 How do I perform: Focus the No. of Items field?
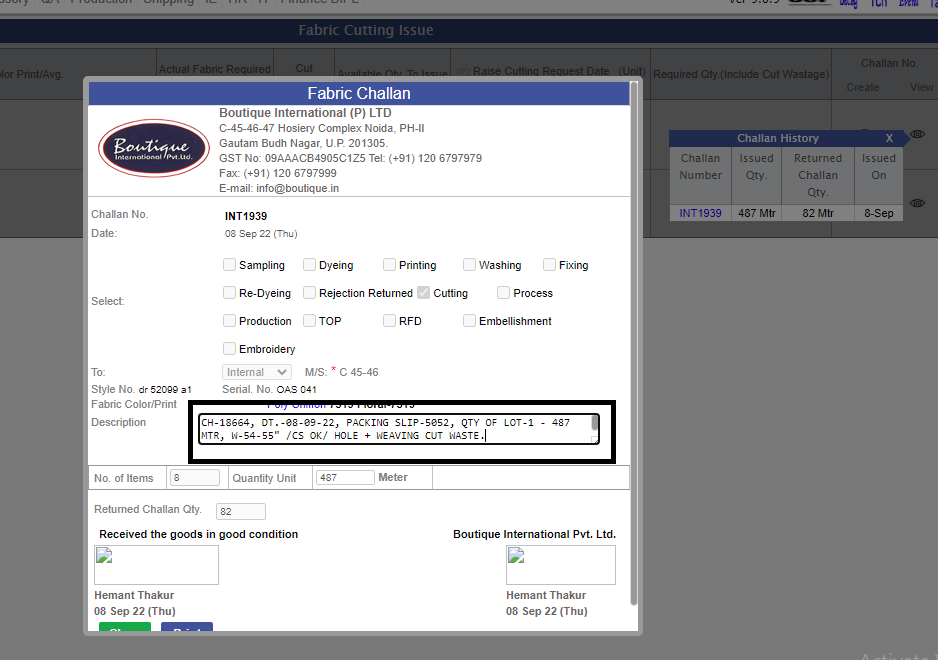195,477
